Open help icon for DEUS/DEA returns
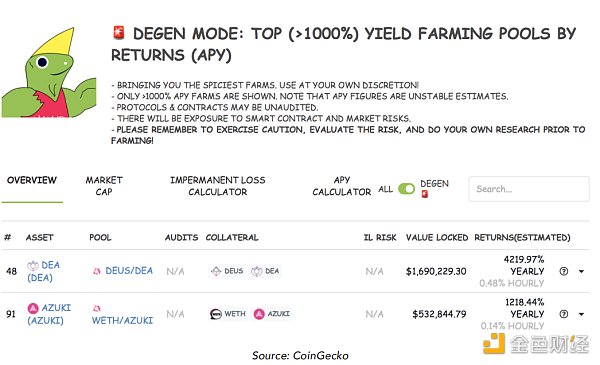600x365 pixels. point(563,271)
